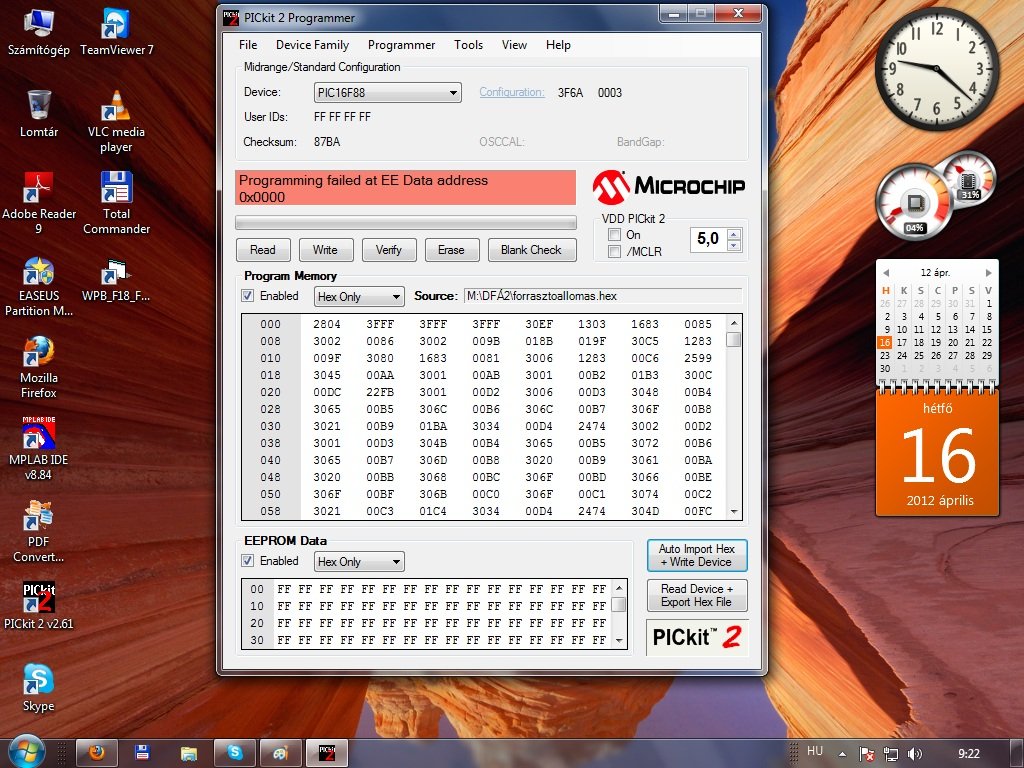Open the Device Family menu
This screenshot has height=768, width=1024.
click(x=312, y=45)
